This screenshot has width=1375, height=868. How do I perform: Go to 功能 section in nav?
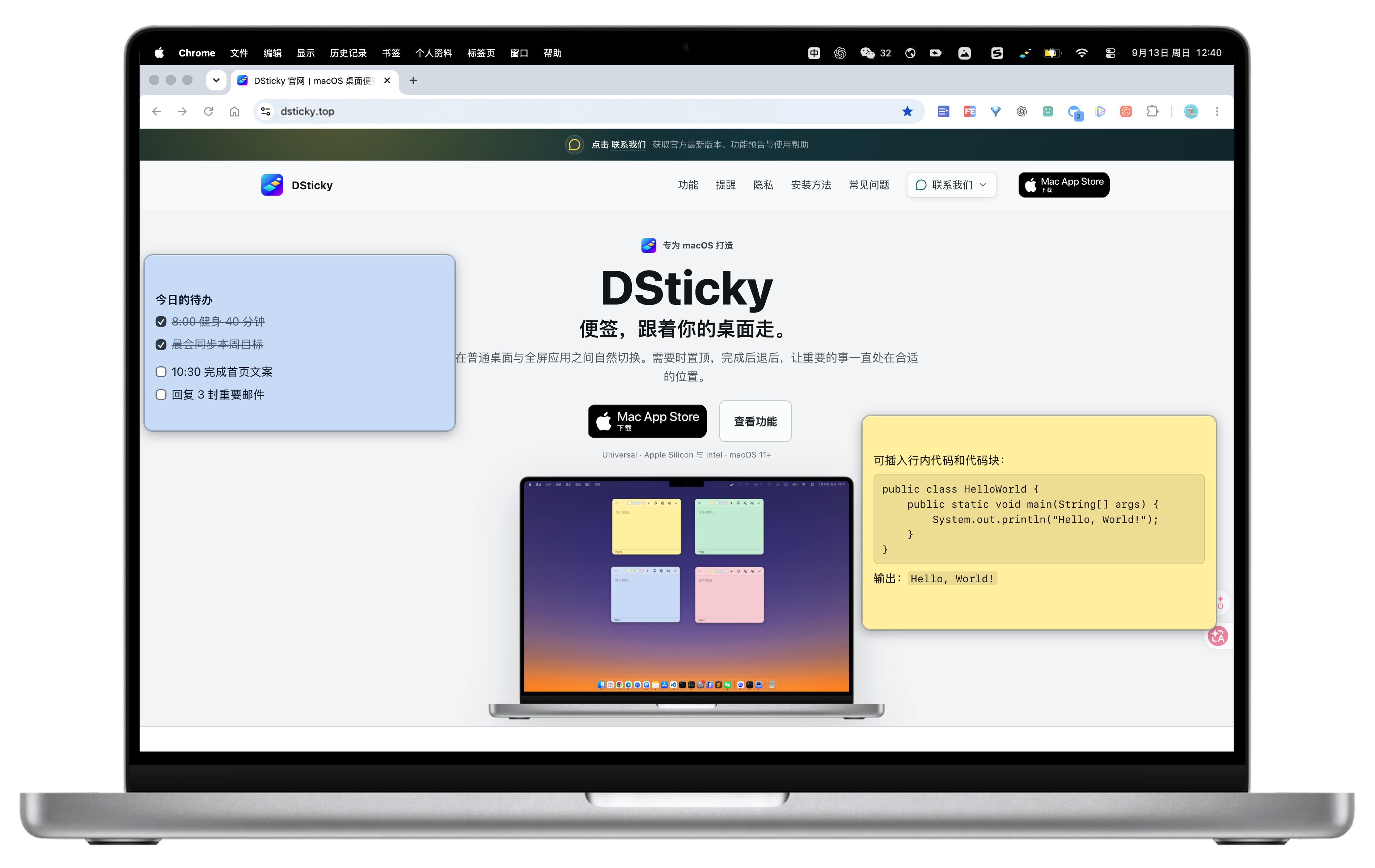click(x=688, y=185)
